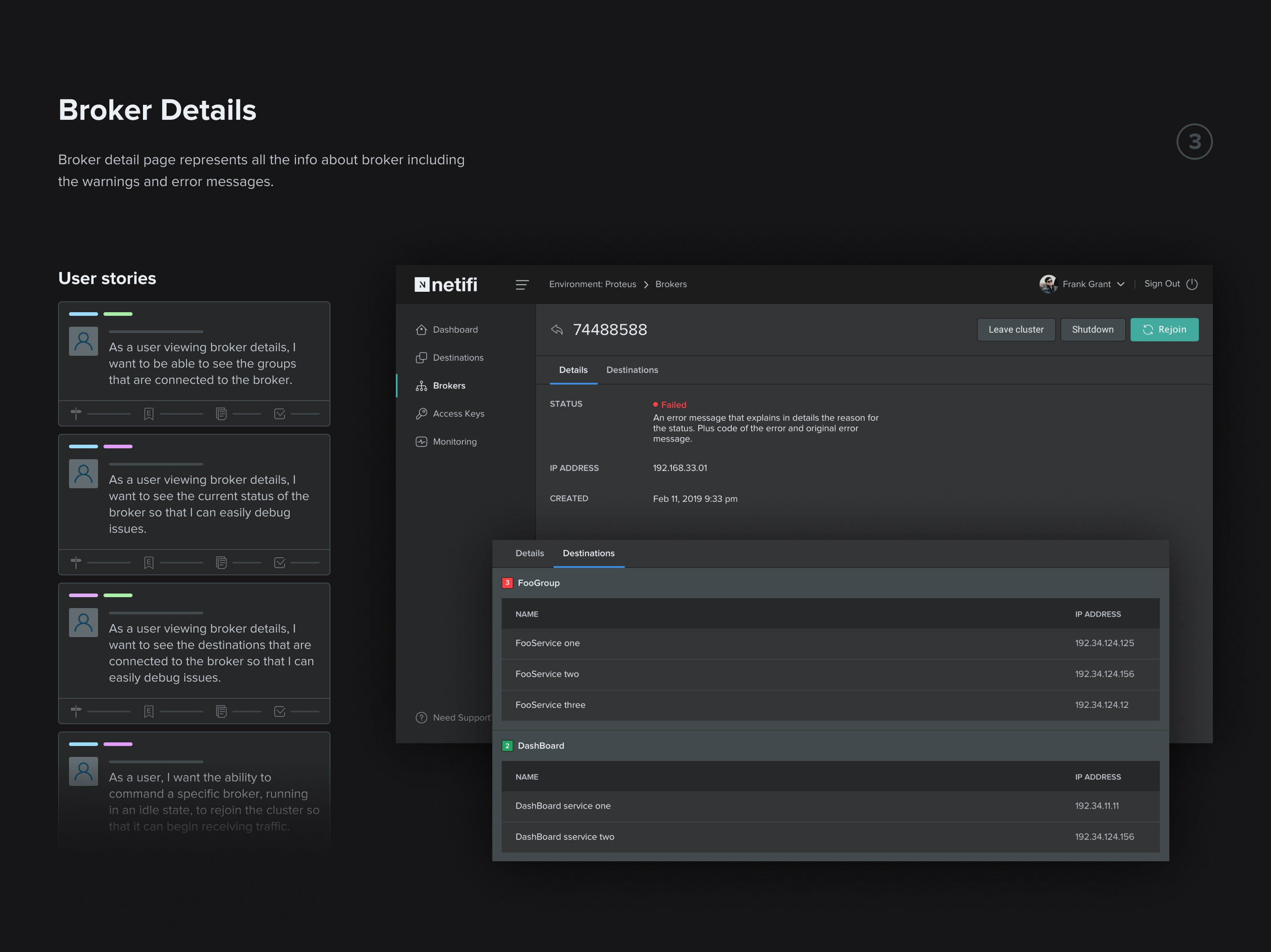Open Dashboard from the sidebar
This screenshot has width=1271, height=952.
pos(455,330)
